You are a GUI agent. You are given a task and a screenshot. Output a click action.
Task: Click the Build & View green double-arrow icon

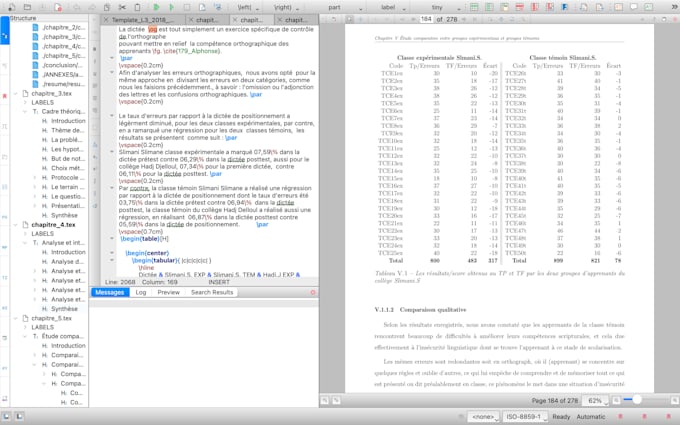click(156, 7)
